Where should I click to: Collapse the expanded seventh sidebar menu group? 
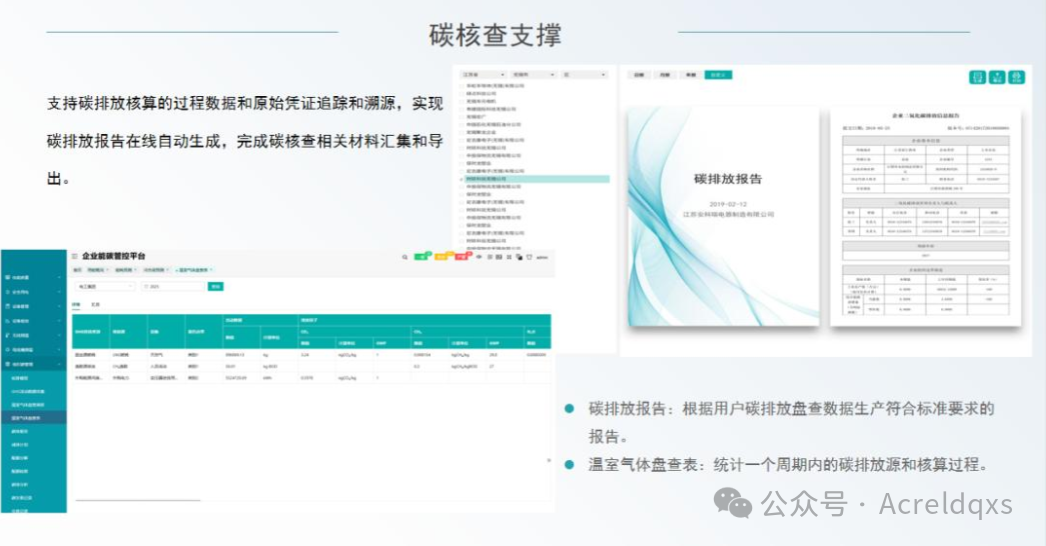click(x=33, y=364)
